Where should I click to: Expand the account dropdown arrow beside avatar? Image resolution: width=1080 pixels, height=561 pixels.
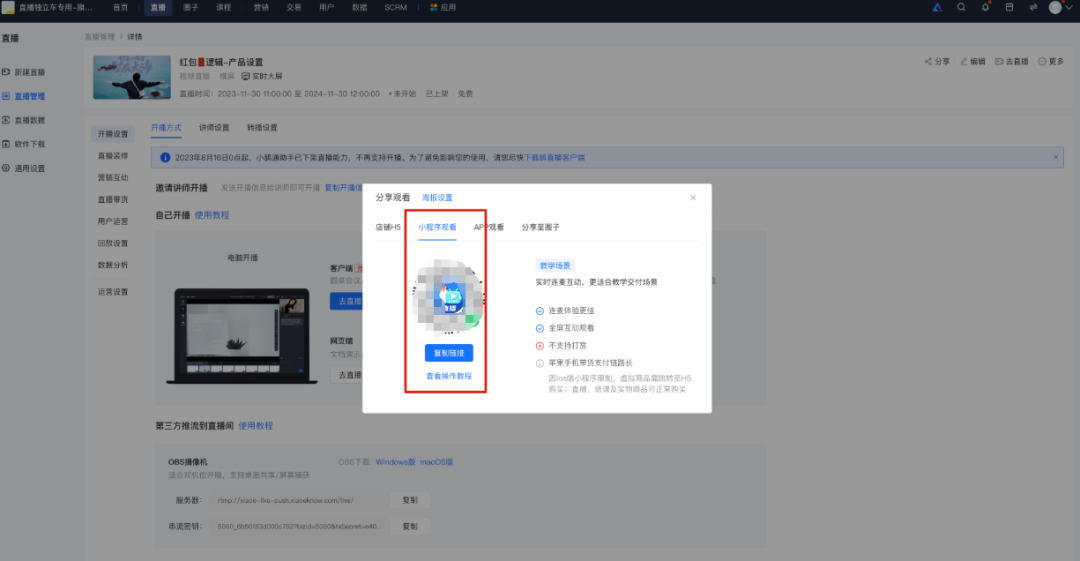tap(1069, 8)
